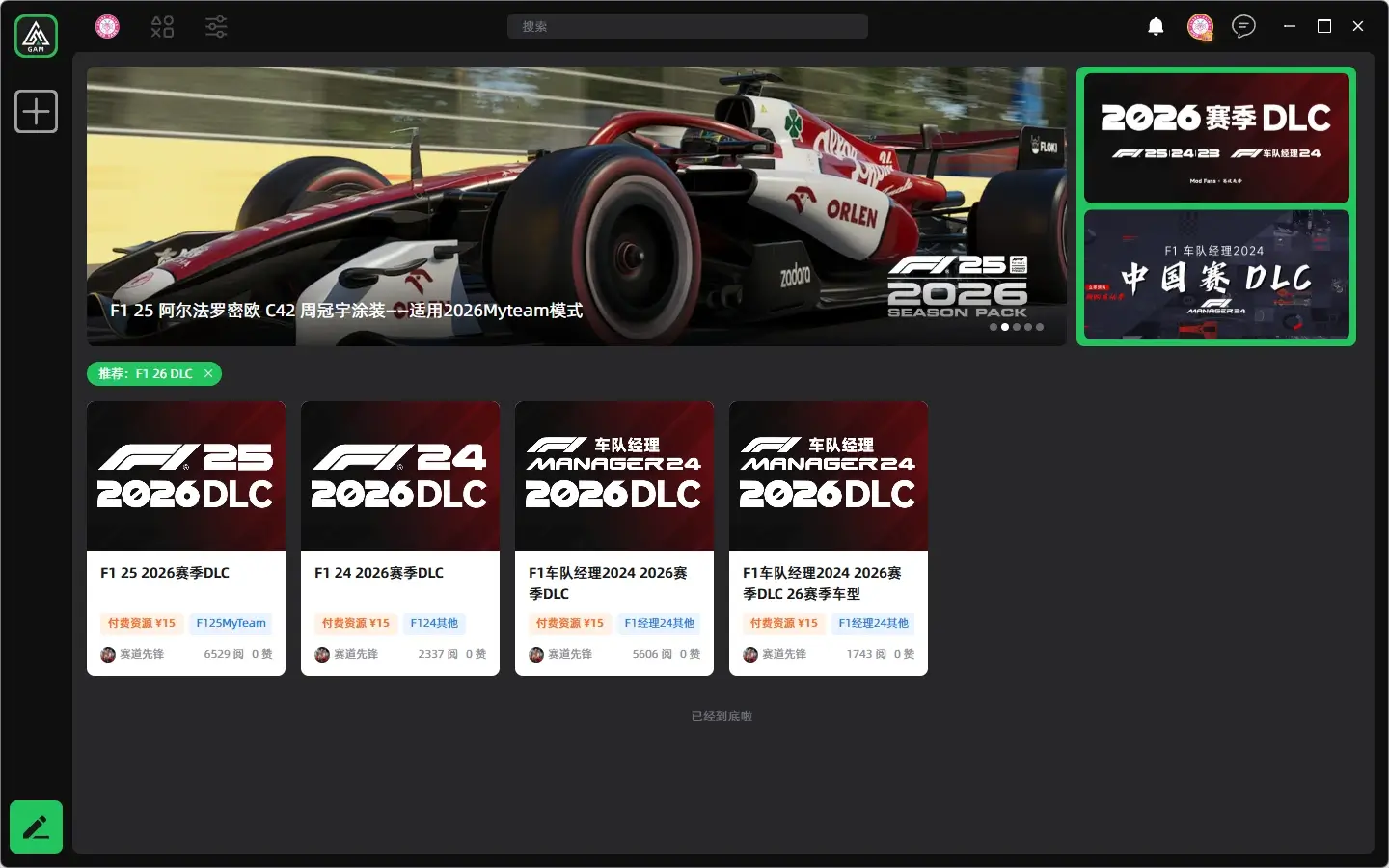Maximize the window
Screen dimensions: 1389x868
(1324, 26)
